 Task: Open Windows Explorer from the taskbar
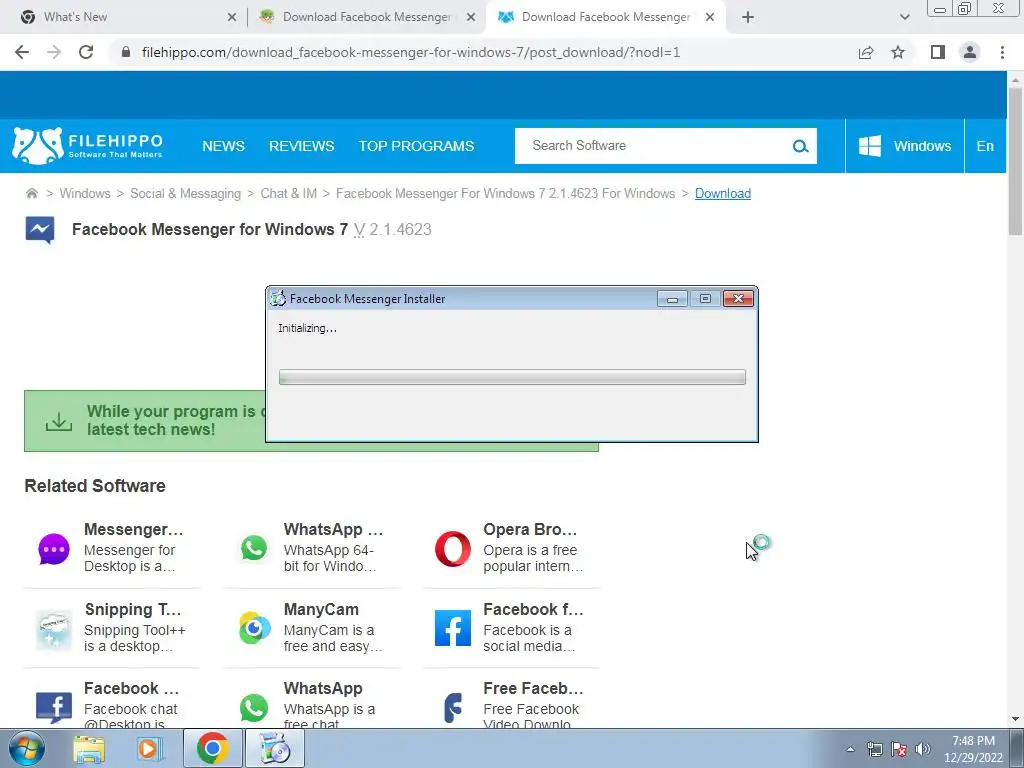(x=89, y=749)
